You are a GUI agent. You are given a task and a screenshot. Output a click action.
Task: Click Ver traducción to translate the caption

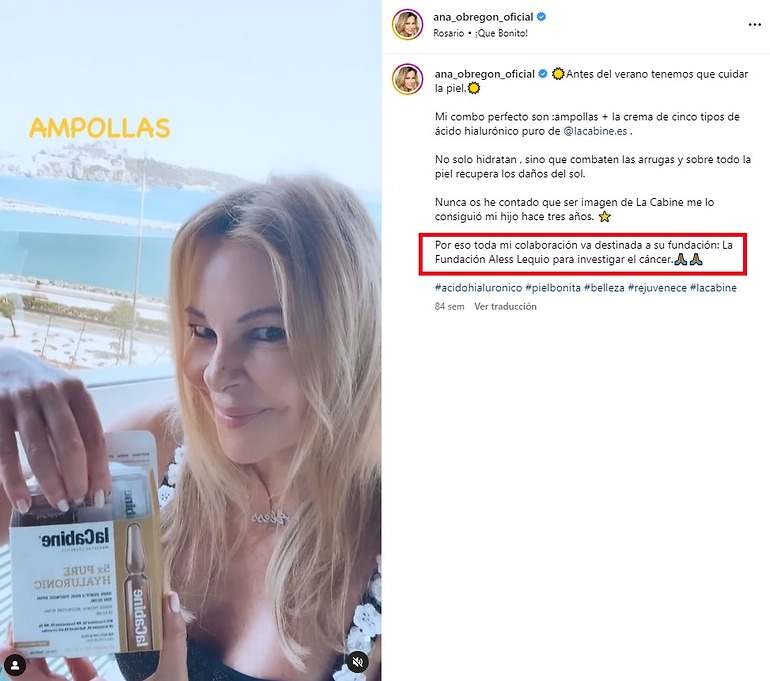505,306
